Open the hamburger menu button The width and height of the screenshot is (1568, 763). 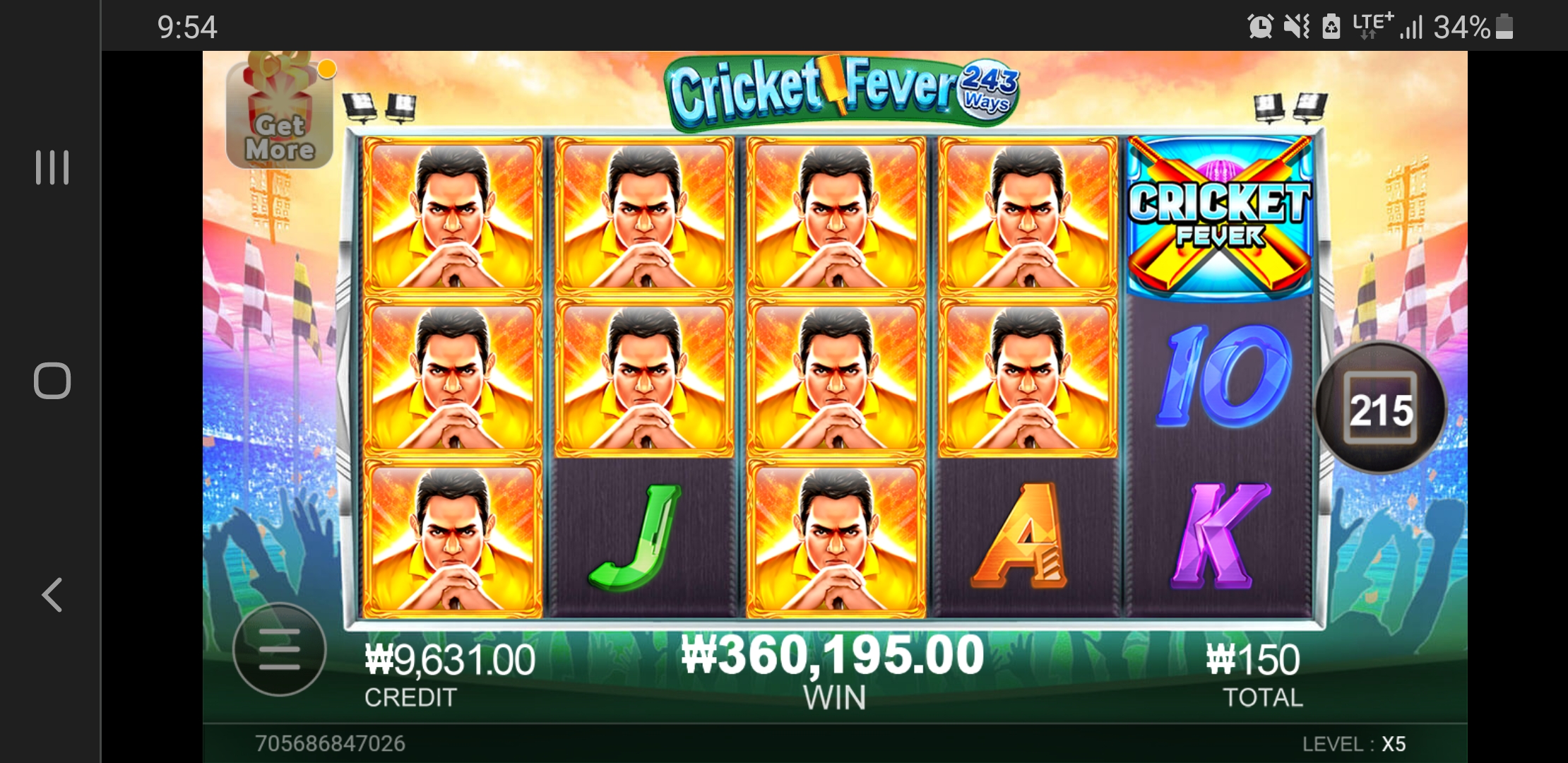(x=279, y=649)
